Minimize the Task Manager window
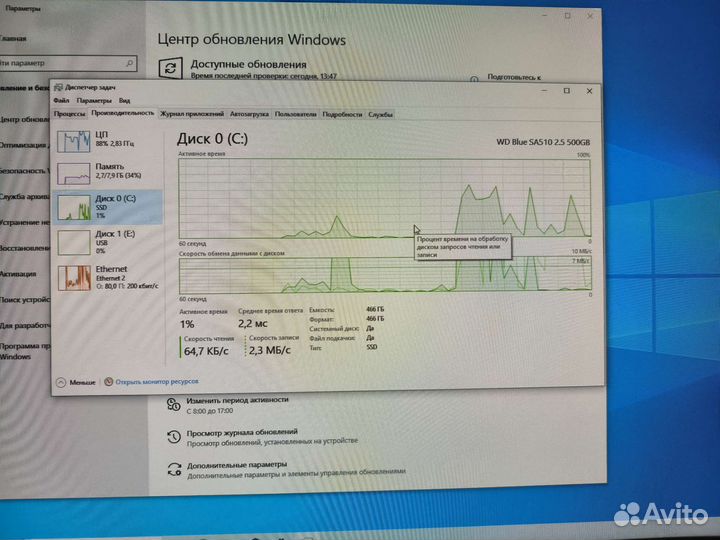This screenshot has height=540, width=720. [545, 91]
